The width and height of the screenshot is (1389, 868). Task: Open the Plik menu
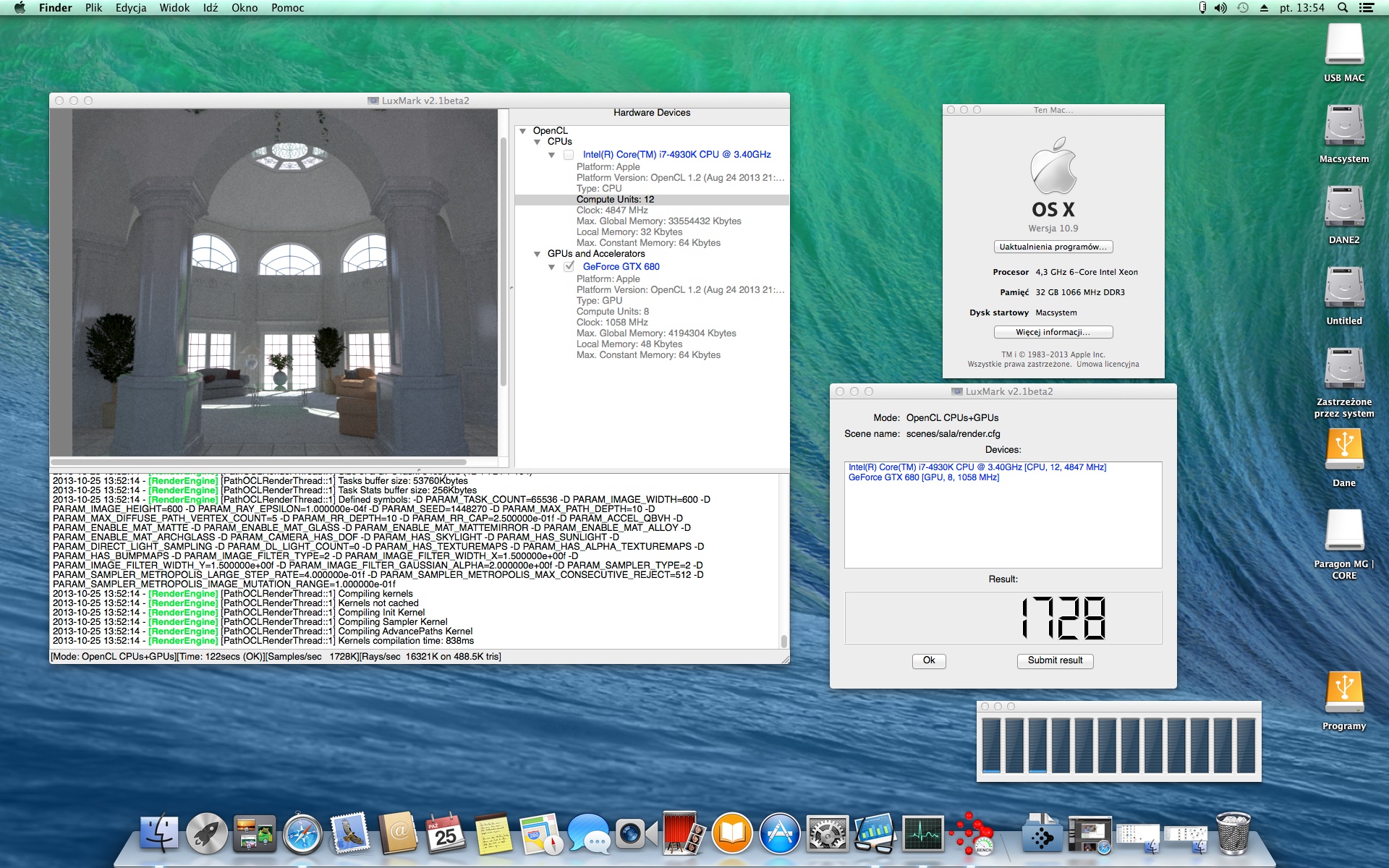93,8
